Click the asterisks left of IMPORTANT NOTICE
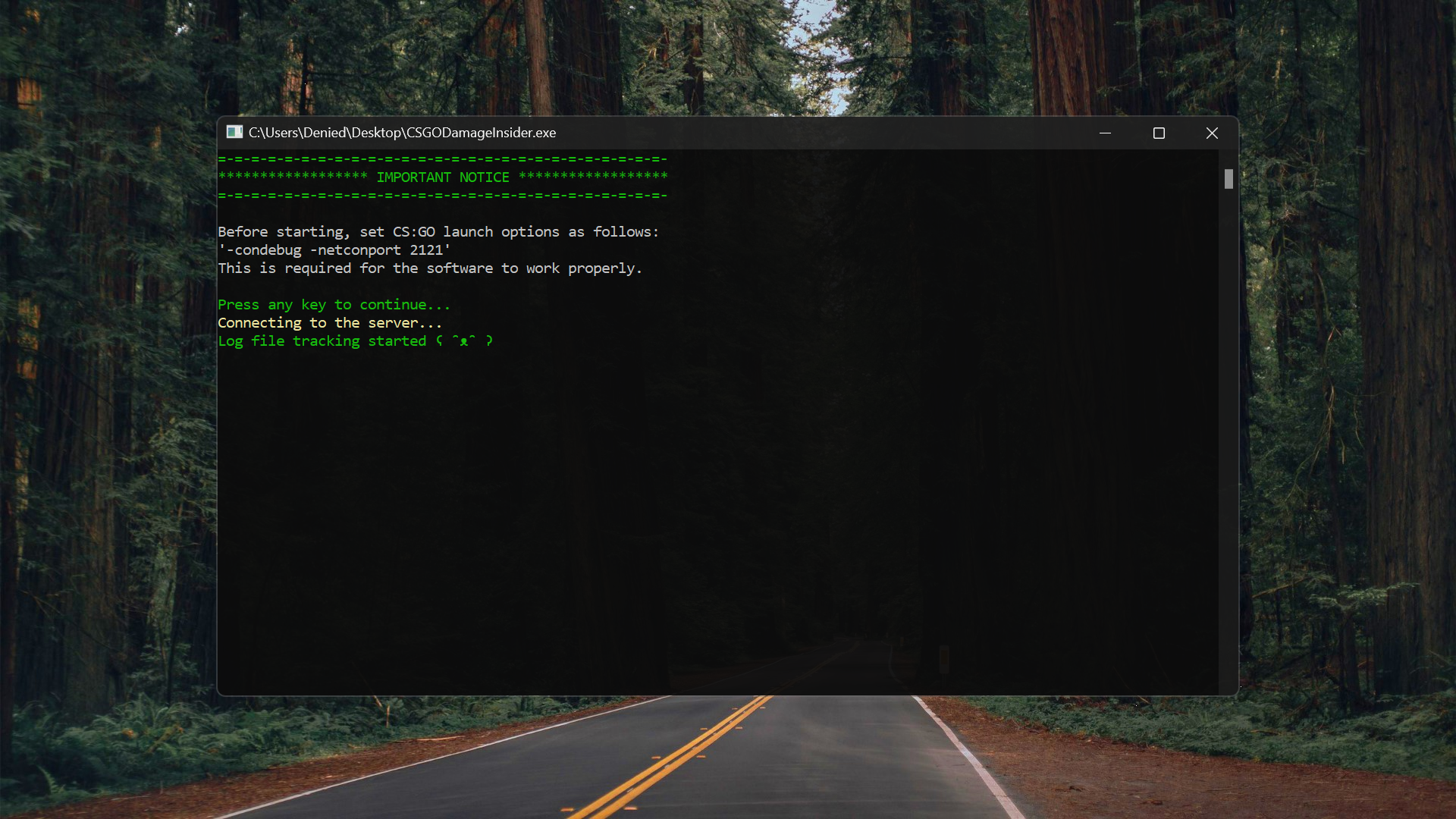The width and height of the screenshot is (1456, 819). pos(293,177)
